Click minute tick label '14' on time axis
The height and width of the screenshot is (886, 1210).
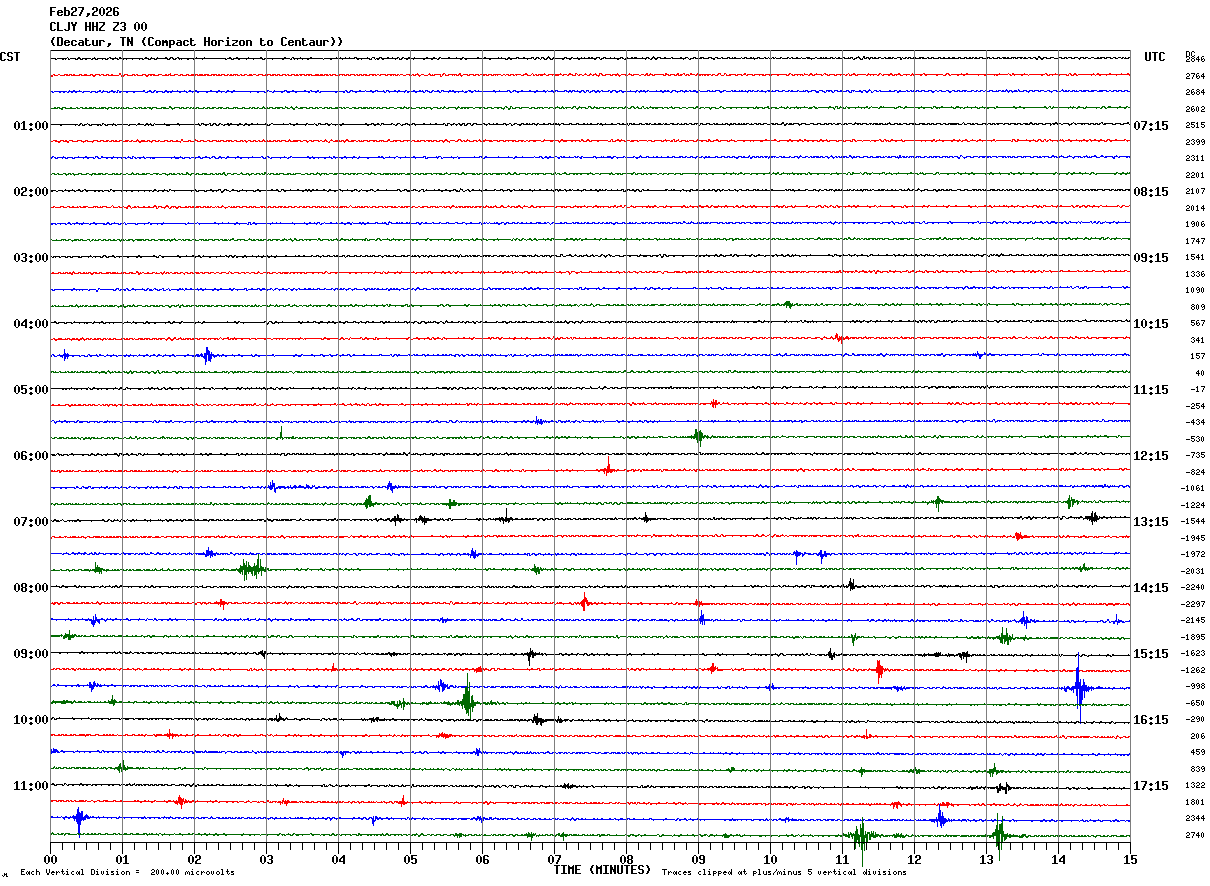pyautogui.click(x=1058, y=859)
